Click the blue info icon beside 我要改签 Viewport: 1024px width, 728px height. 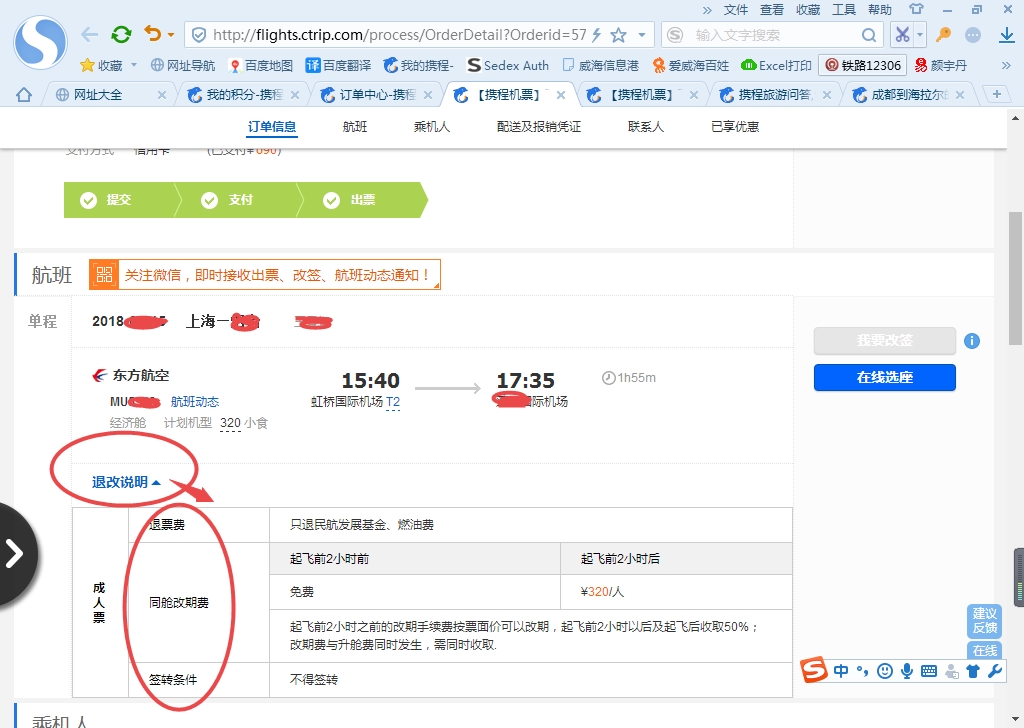972,341
